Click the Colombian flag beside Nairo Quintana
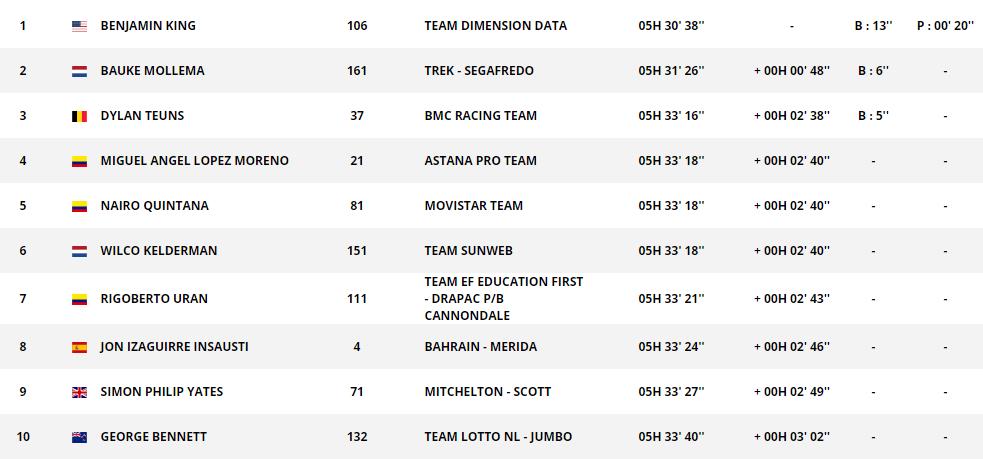This screenshot has width=983, height=459. [80, 206]
